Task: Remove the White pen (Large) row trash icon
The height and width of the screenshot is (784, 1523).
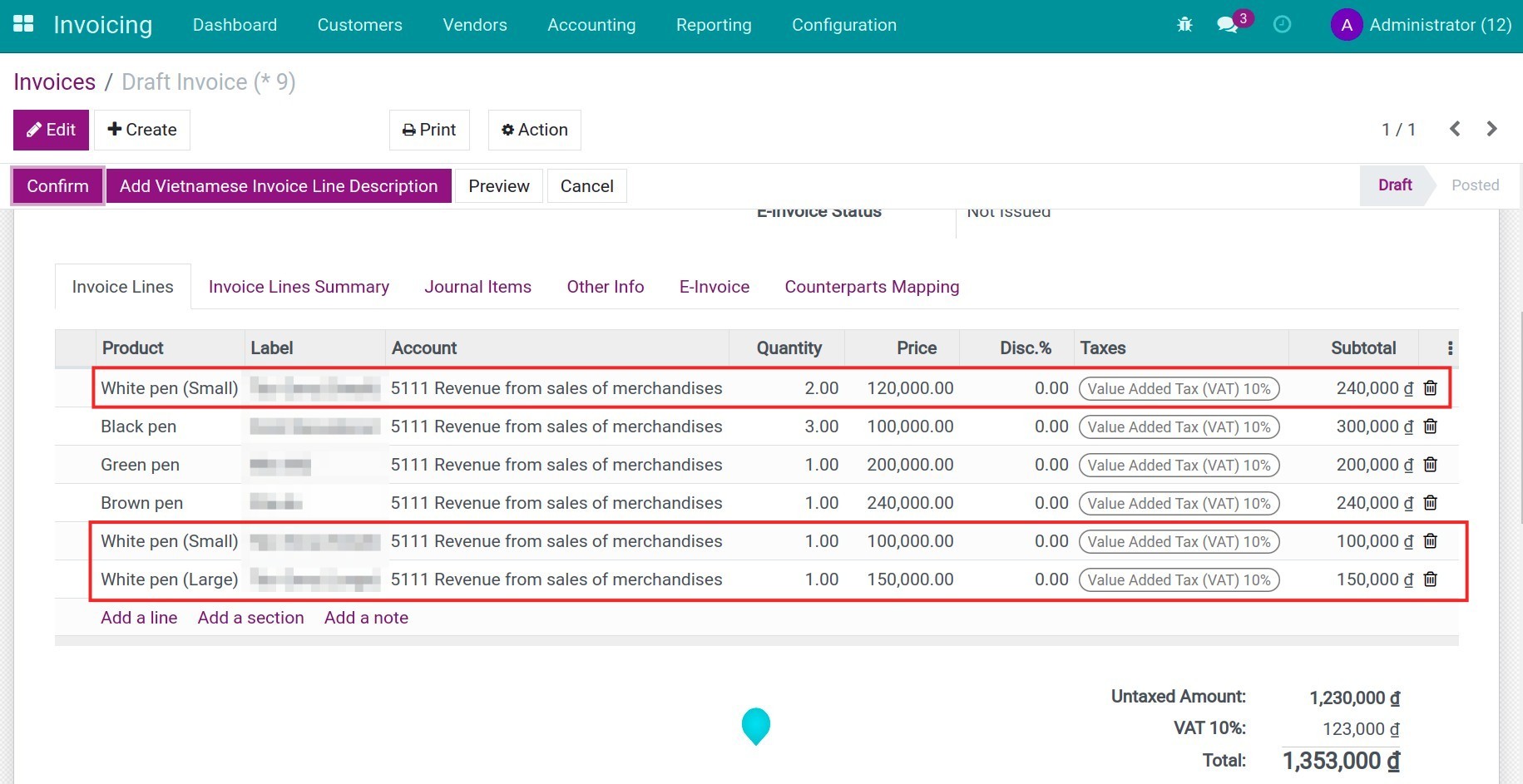Action: coord(1430,579)
